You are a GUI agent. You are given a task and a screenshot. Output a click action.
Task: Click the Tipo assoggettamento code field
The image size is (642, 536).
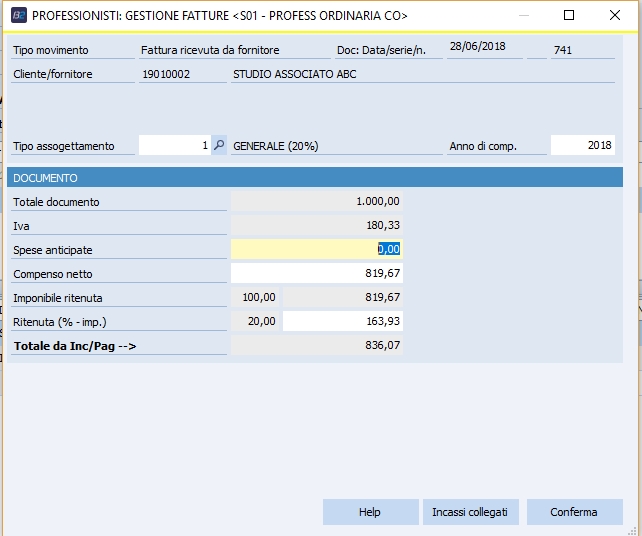[175, 145]
